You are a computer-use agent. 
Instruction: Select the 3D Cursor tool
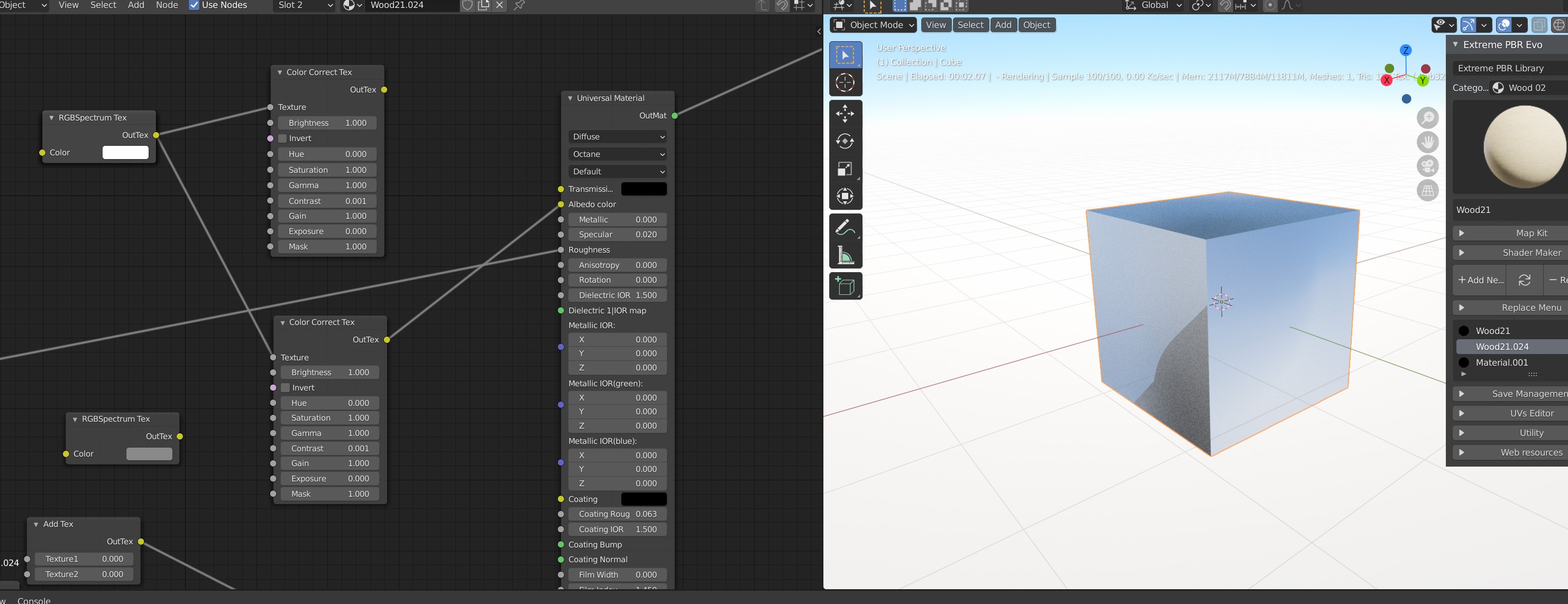pyautogui.click(x=845, y=83)
